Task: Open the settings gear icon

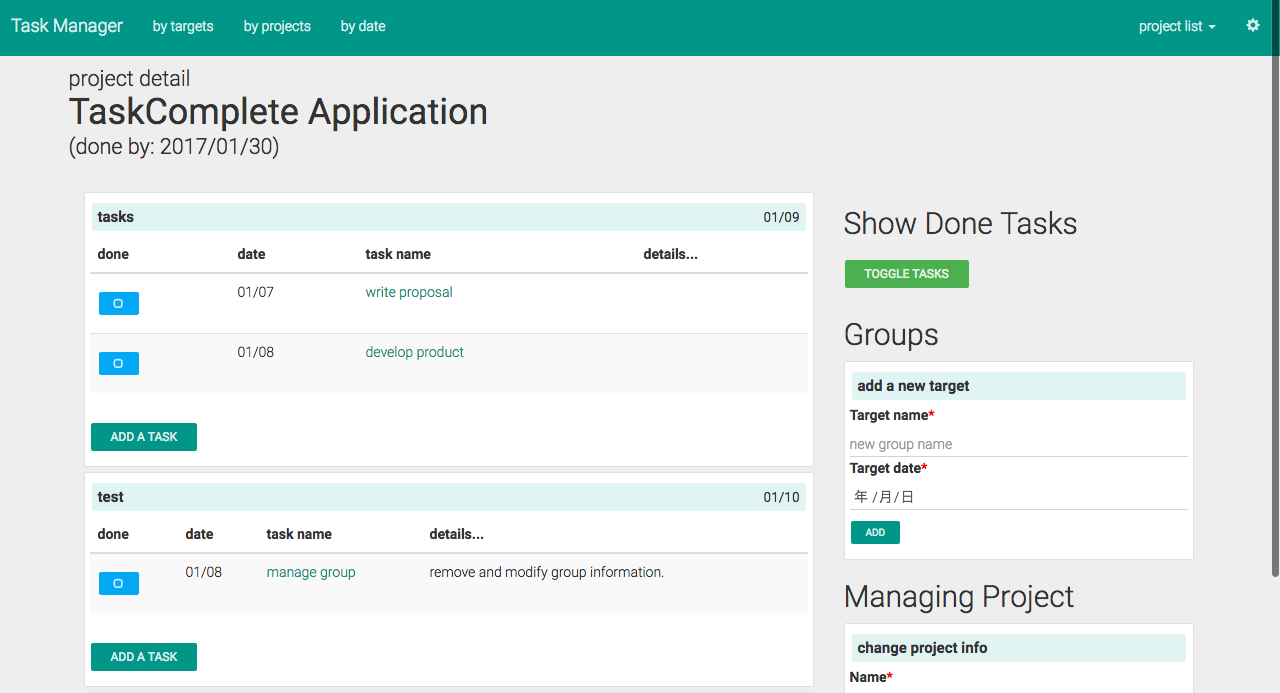Action: [1252, 26]
